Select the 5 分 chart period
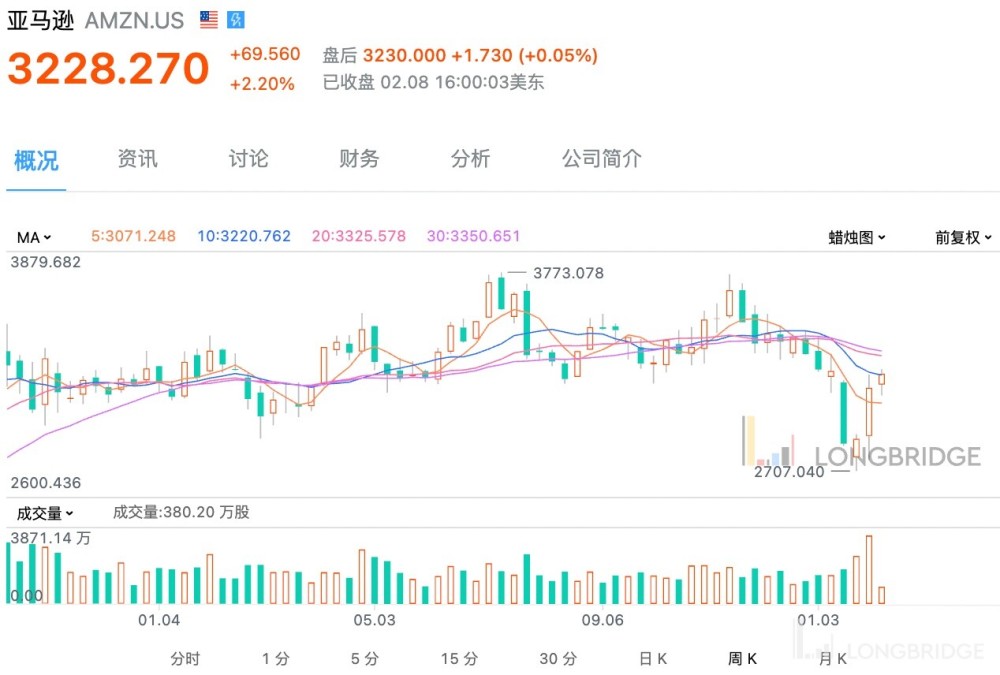 click(x=365, y=658)
